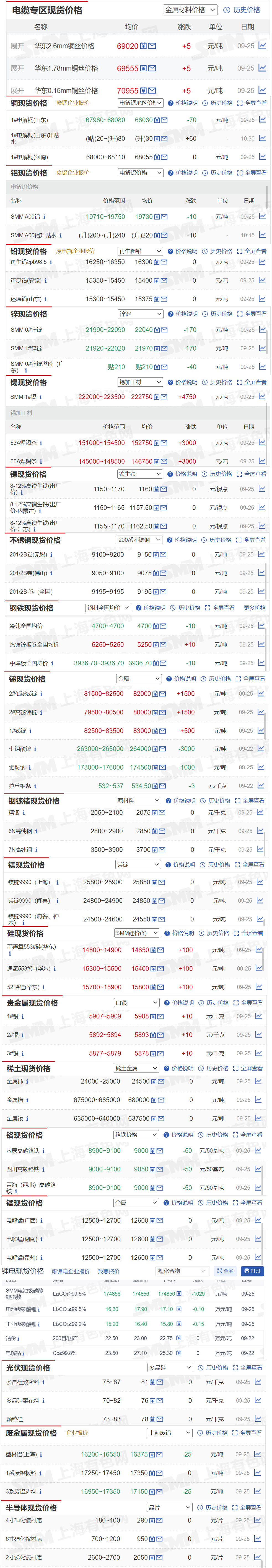The height and width of the screenshot is (1568, 272).
Task: Click mail icon in 63A焊锡条 row
Action: tap(164, 443)
